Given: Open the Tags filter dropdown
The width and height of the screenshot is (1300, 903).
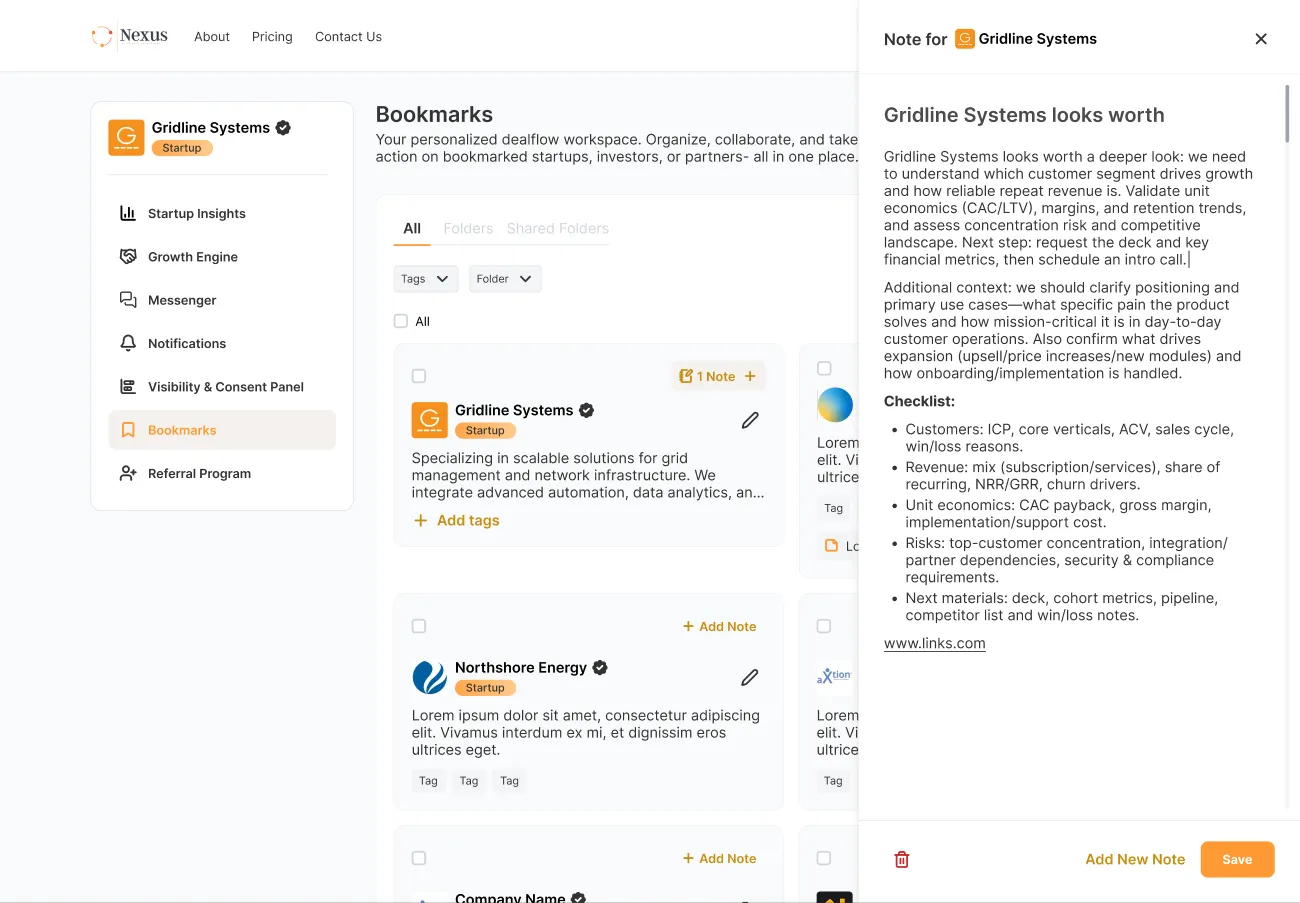Looking at the screenshot, I should pos(426,279).
